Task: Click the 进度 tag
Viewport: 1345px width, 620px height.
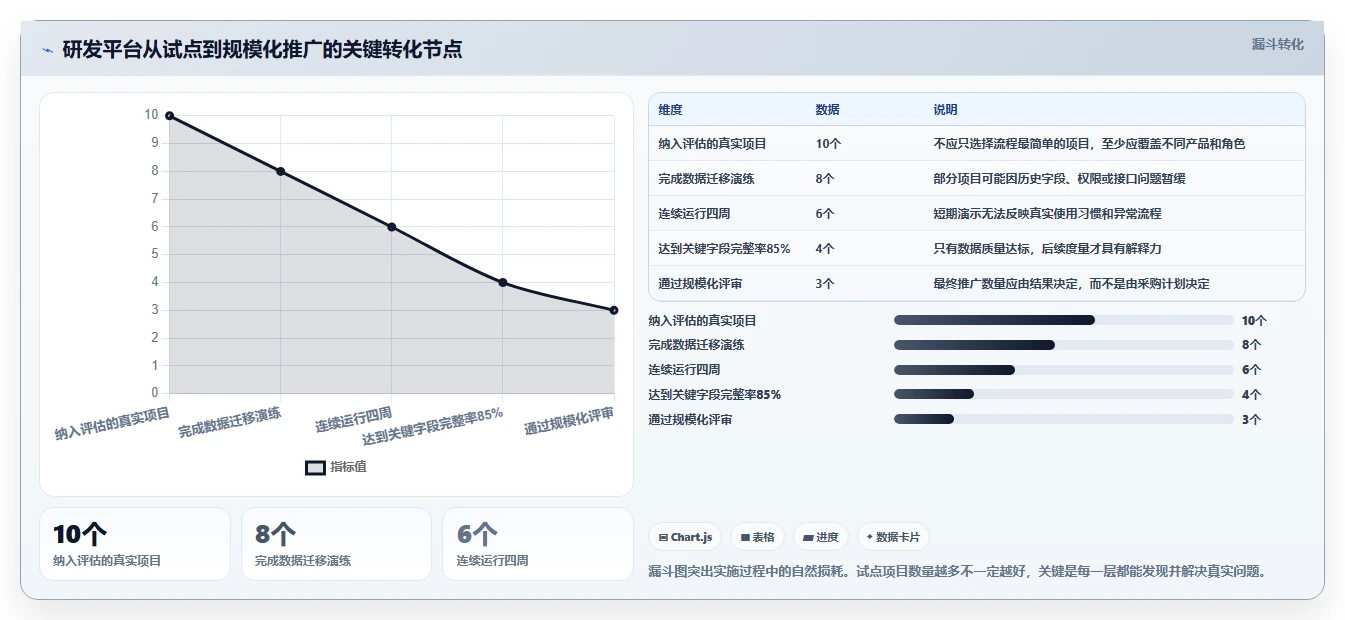Action: pyautogui.click(x=821, y=537)
